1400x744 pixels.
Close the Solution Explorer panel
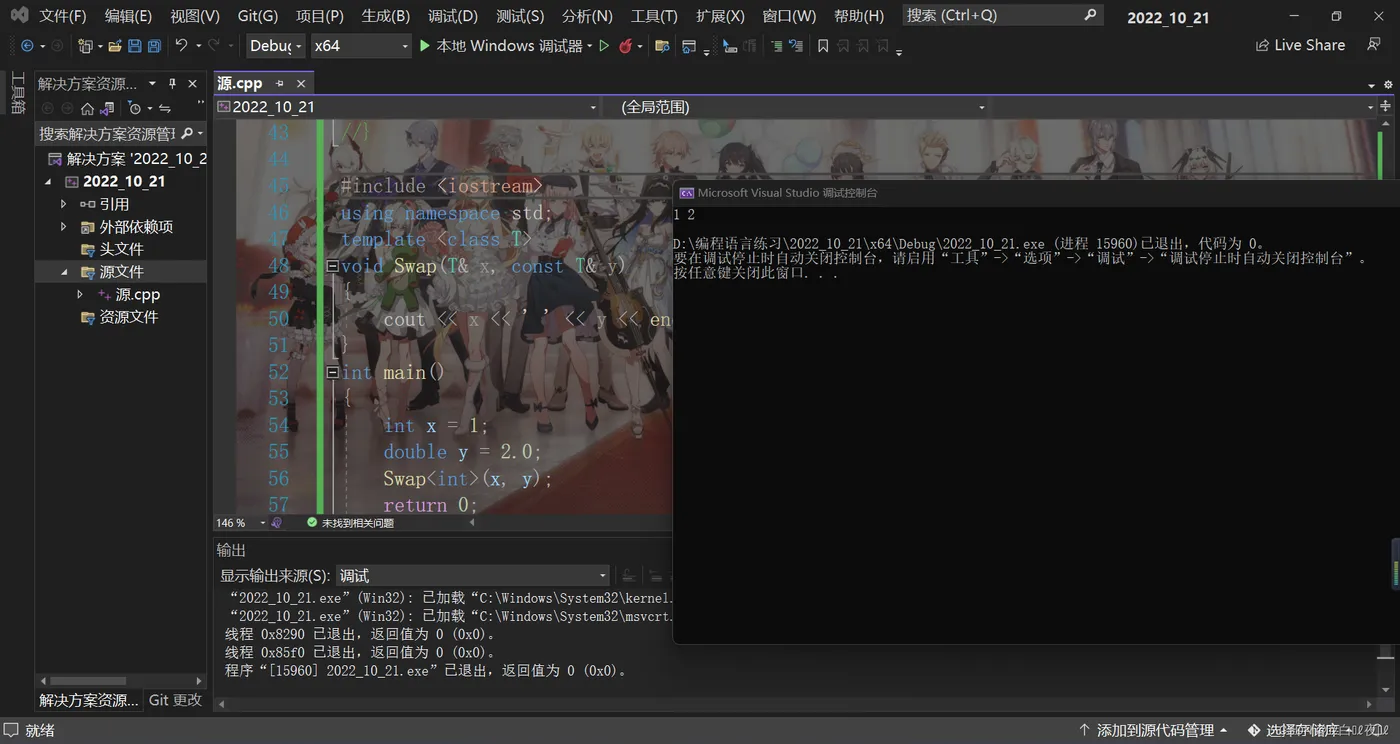point(193,84)
